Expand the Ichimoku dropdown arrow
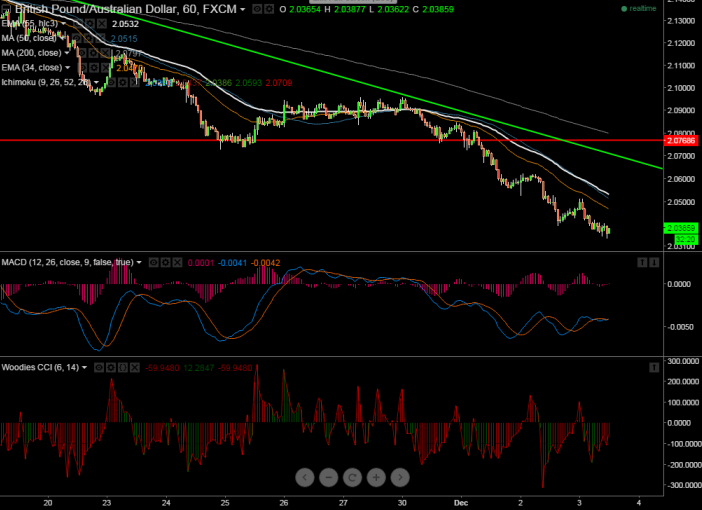The width and height of the screenshot is (702, 510). (96, 82)
